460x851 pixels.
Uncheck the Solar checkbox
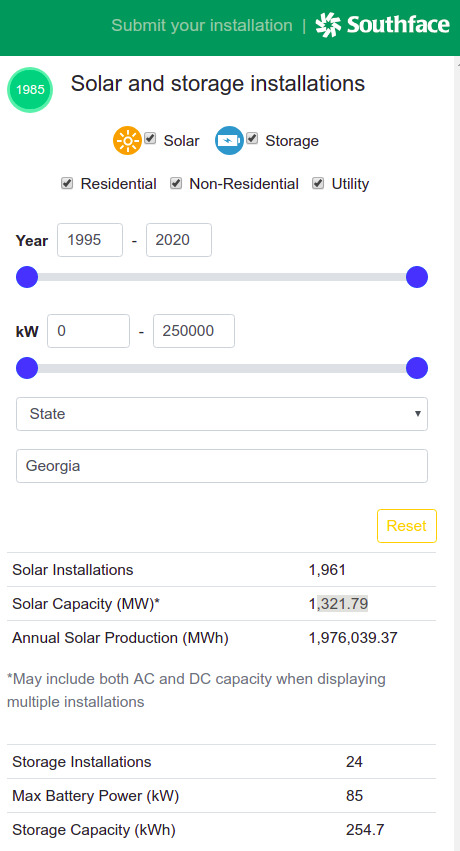[150, 138]
